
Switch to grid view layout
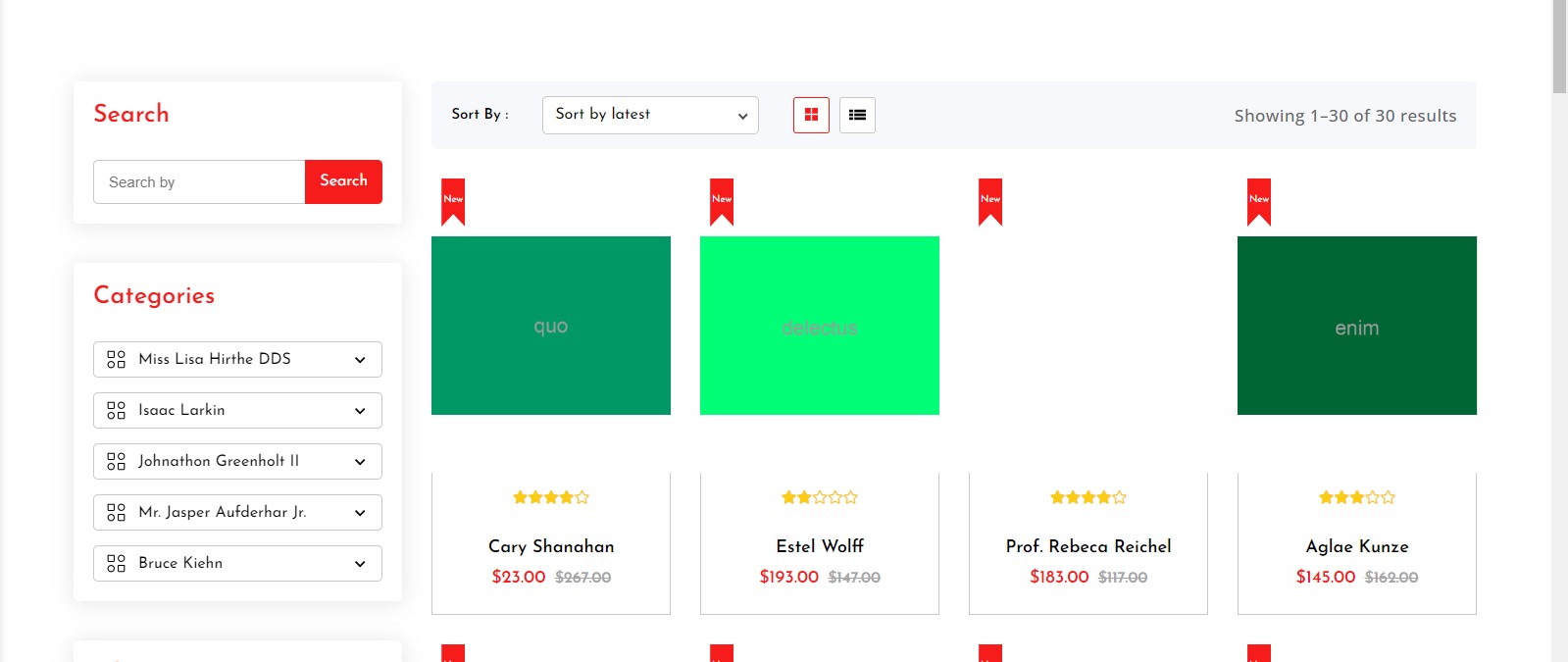(x=811, y=115)
